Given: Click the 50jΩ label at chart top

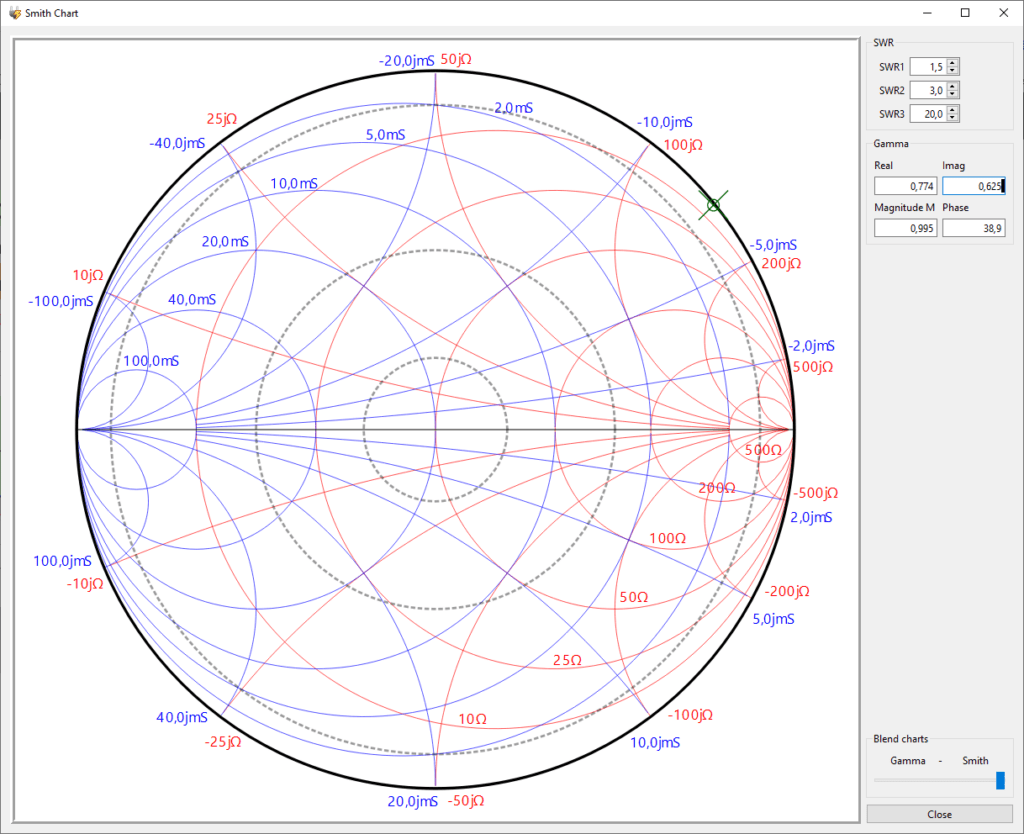Looking at the screenshot, I should (456, 59).
